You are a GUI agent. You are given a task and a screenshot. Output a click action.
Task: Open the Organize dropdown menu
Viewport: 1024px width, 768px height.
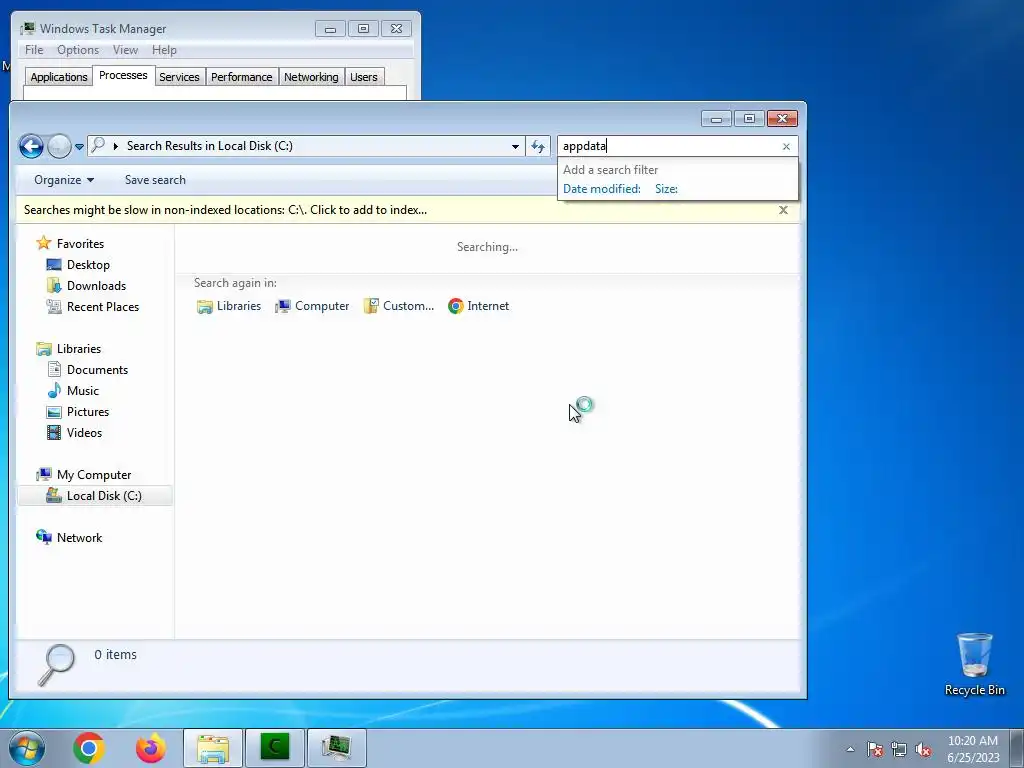point(64,180)
